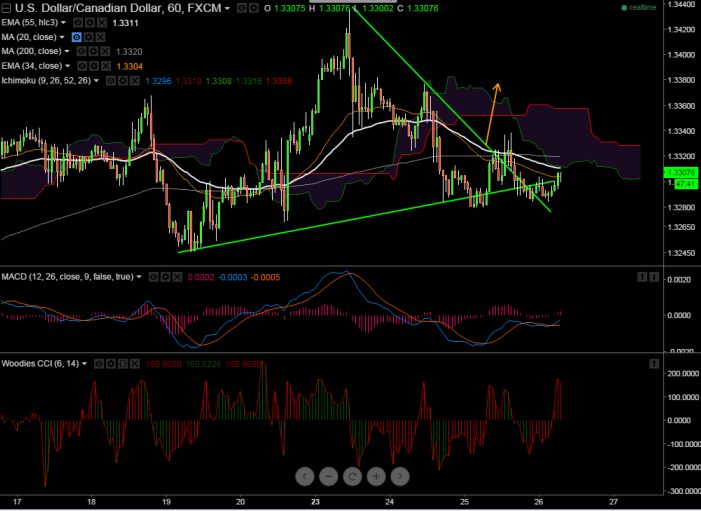Viewport: 701px width, 511px height.
Task: Hide the EMA (34, close) indicator
Action: point(82,66)
